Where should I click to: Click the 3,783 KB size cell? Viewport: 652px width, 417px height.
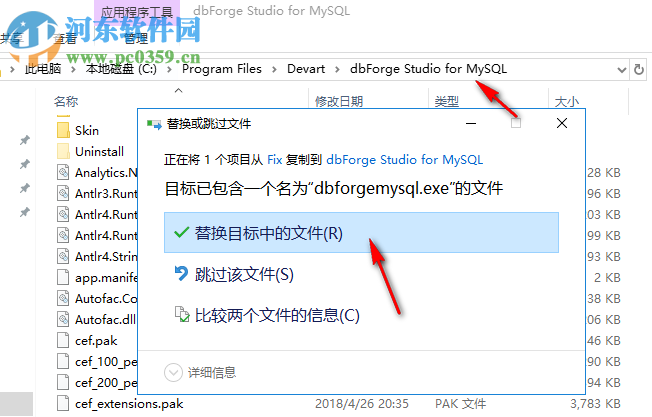pyautogui.click(x=595, y=404)
